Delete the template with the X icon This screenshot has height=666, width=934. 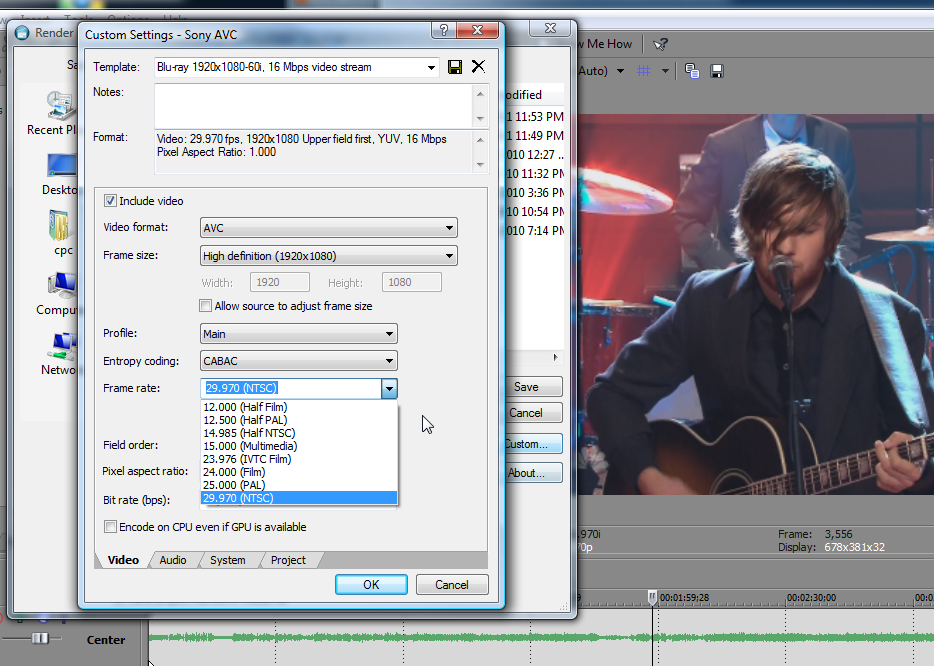[x=478, y=67]
